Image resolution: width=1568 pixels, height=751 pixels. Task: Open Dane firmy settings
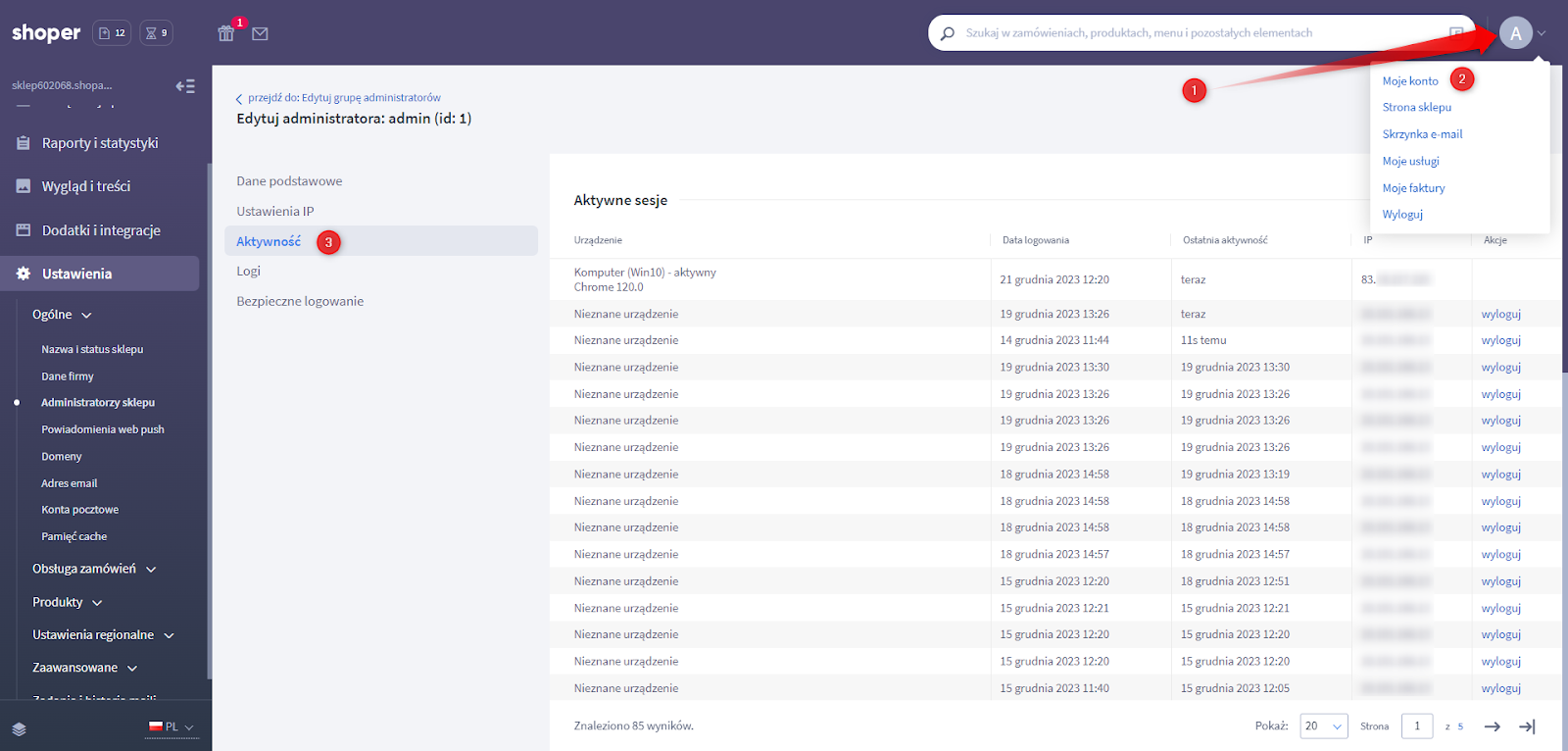click(x=68, y=376)
